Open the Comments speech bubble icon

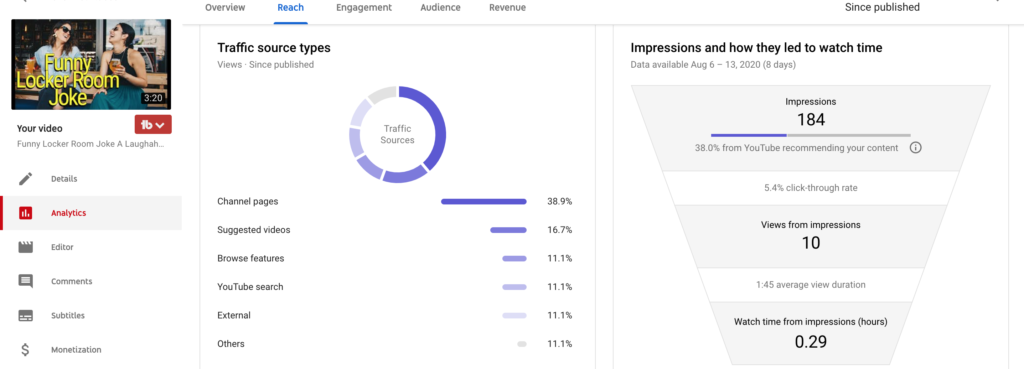click(25, 281)
